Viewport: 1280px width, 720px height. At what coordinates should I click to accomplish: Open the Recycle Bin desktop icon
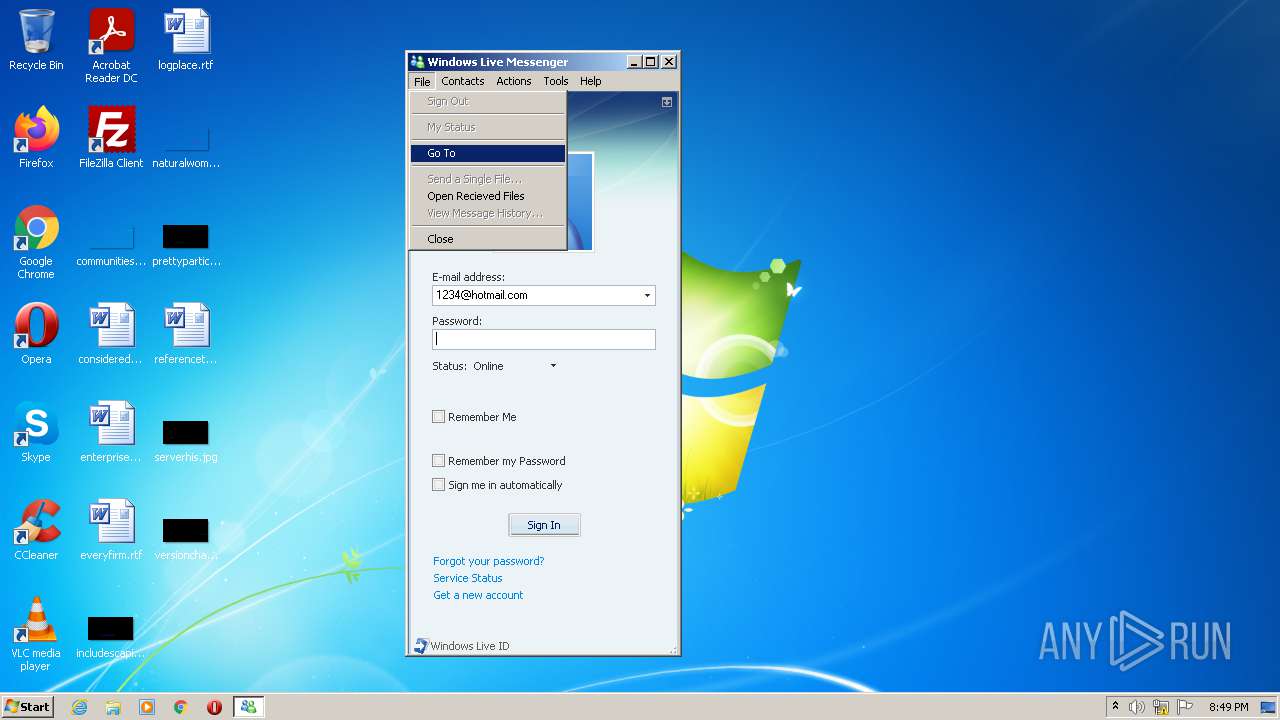(x=36, y=40)
